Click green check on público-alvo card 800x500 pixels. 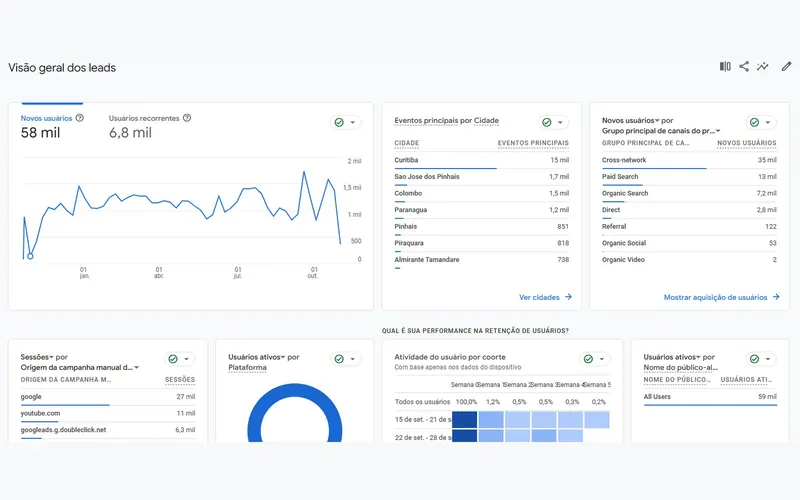click(x=754, y=359)
